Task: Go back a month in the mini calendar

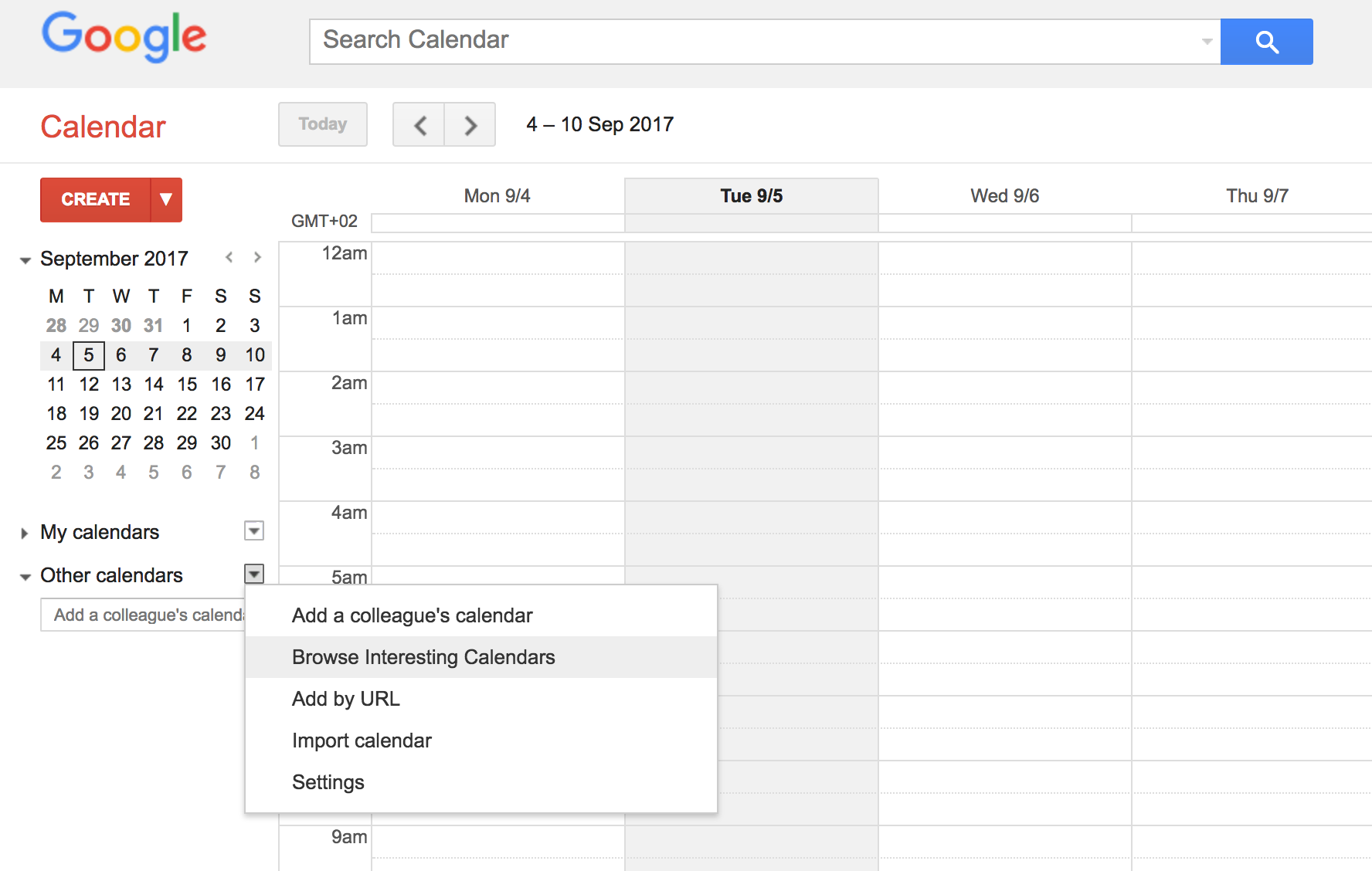Action: click(229, 257)
